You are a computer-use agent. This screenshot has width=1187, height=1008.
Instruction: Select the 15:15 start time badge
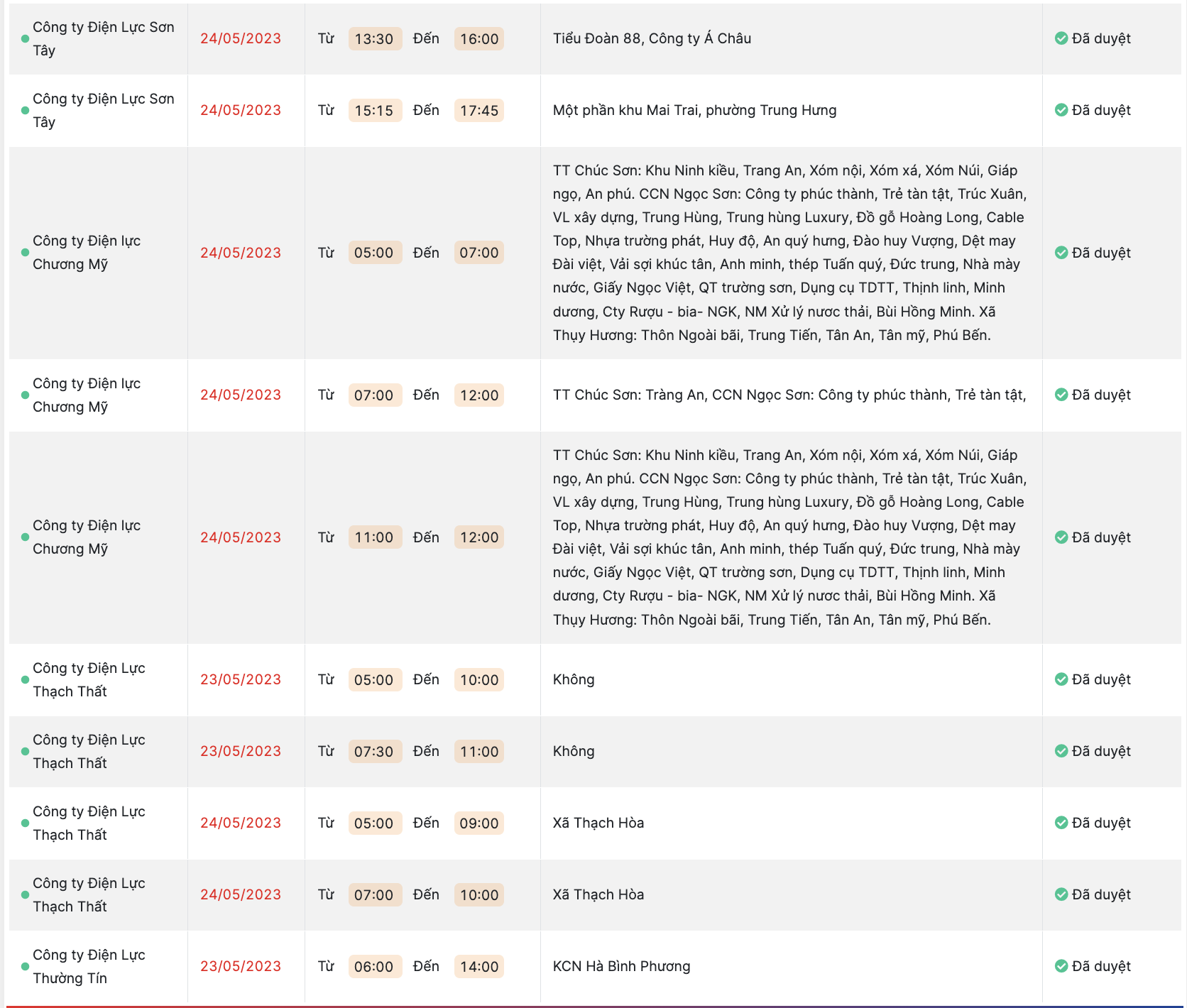[375, 111]
